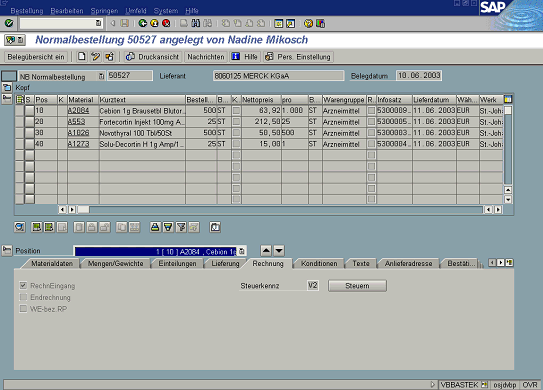Viewport: 543px width, 390px height.
Task: Toggle the K checkbox in row A553
Action: [x=236, y=122]
